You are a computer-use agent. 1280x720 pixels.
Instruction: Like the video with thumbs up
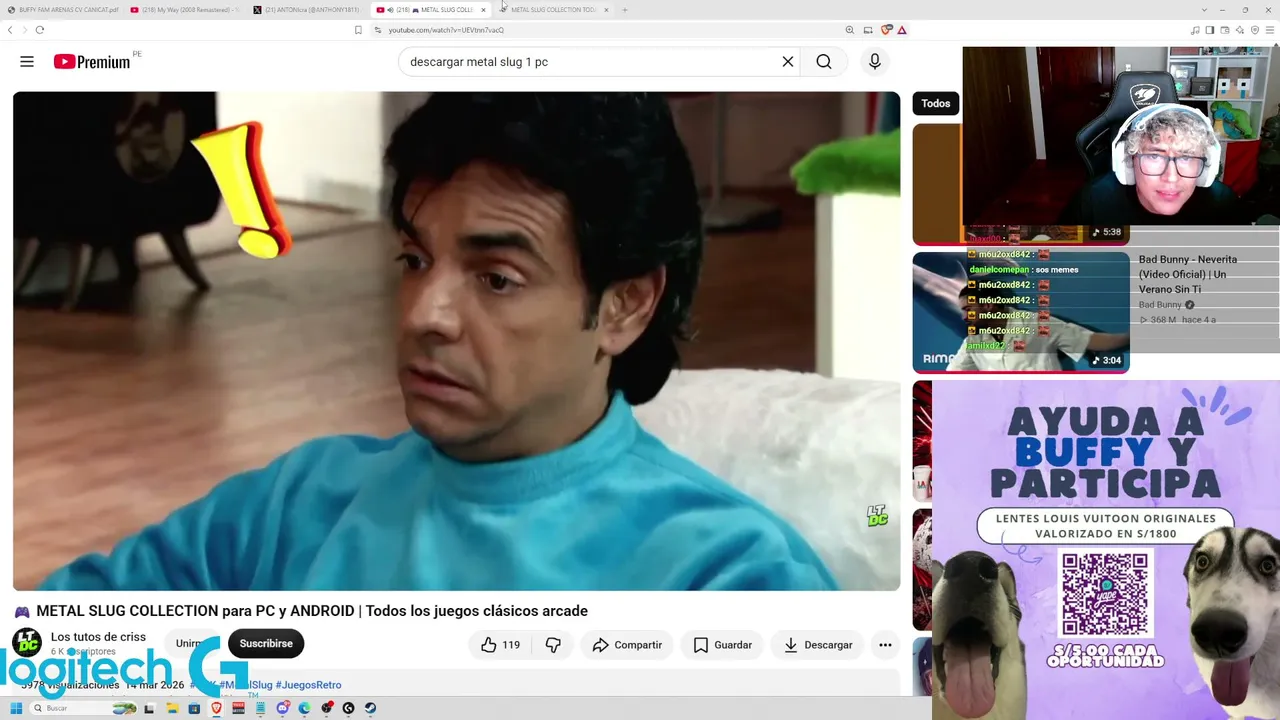tap(501, 645)
